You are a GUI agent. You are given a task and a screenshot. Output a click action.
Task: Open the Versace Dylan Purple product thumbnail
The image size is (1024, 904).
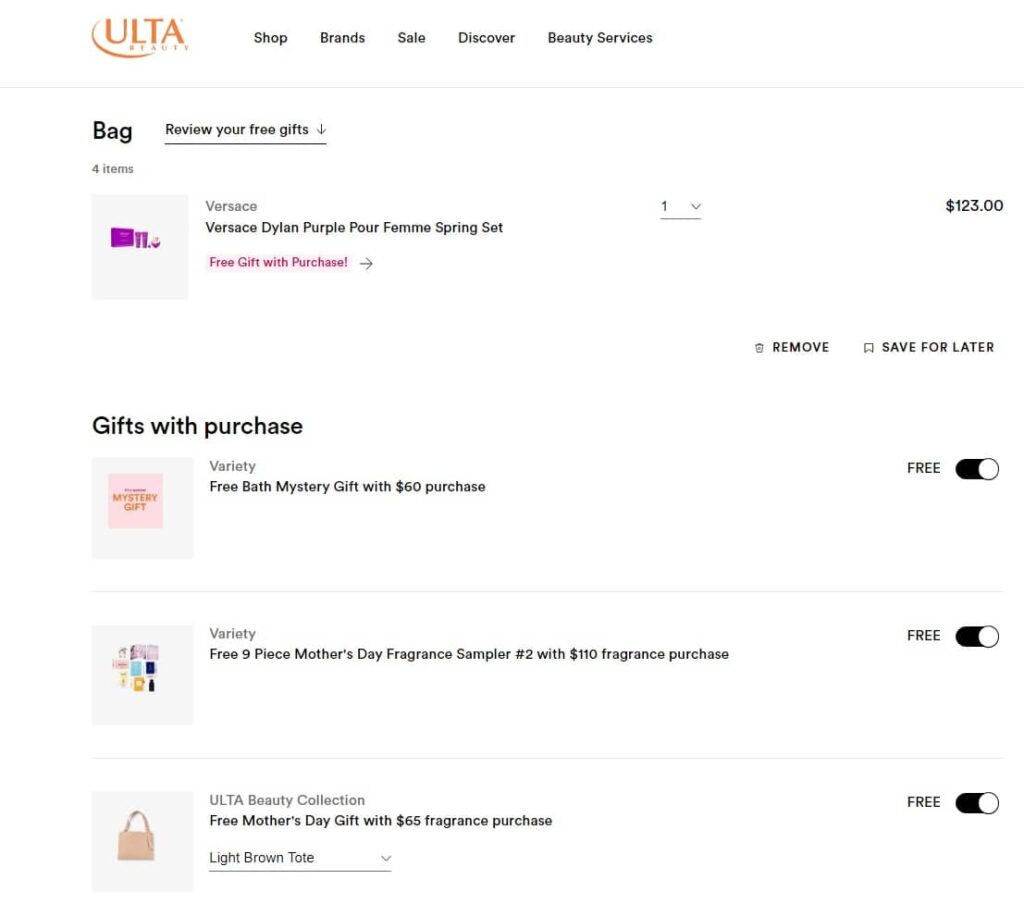coord(139,246)
